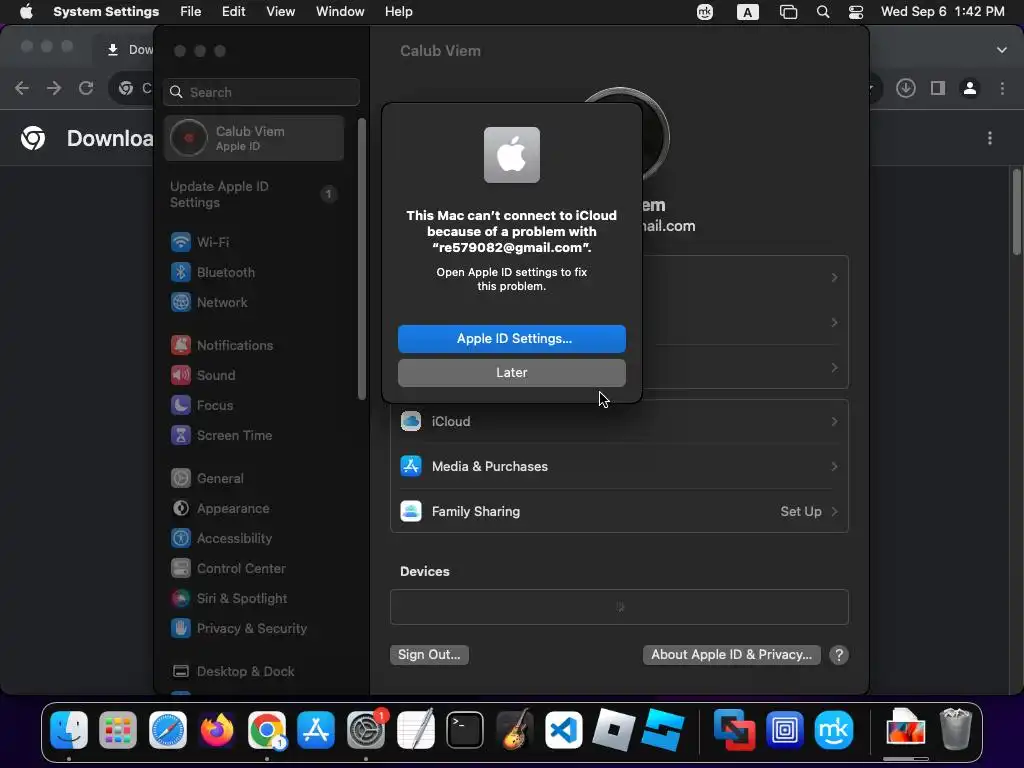Open Control Center from the menu bar
The height and width of the screenshot is (768, 1024).
point(856,12)
